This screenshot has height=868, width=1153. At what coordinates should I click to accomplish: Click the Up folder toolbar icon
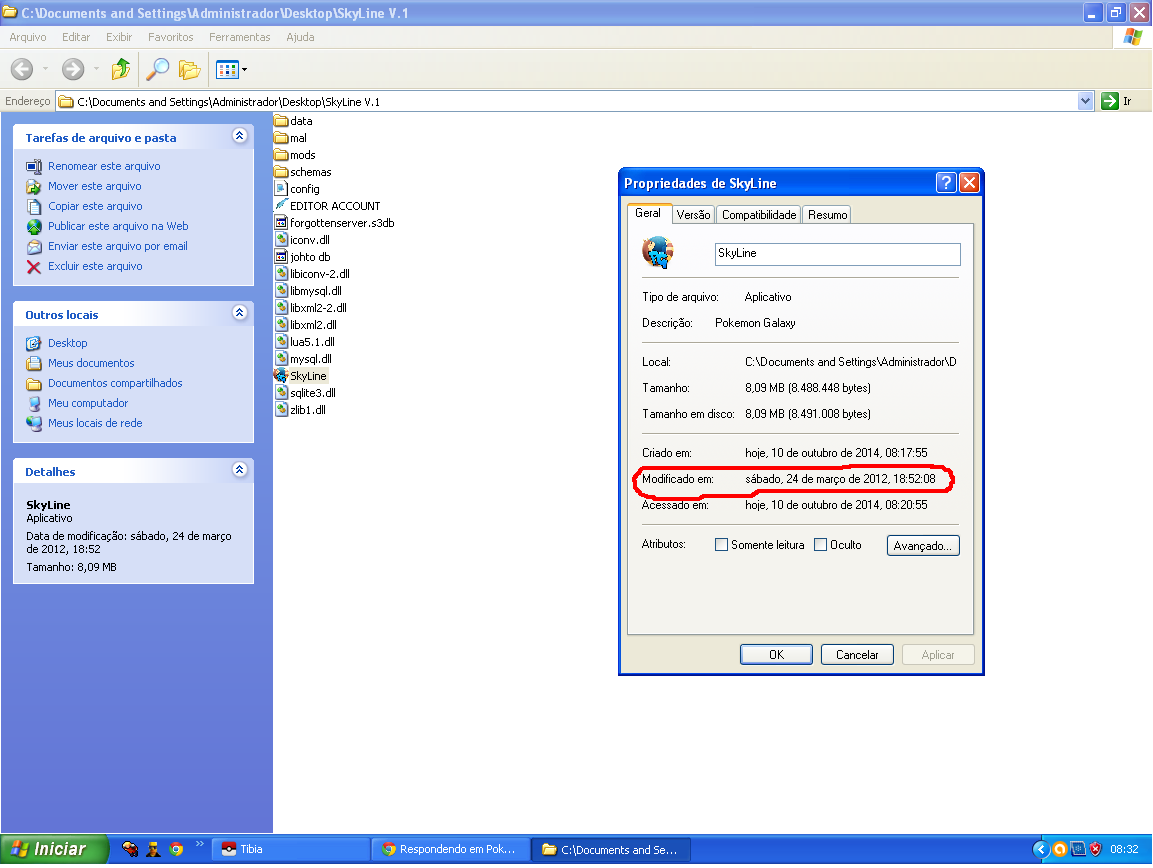(121, 69)
